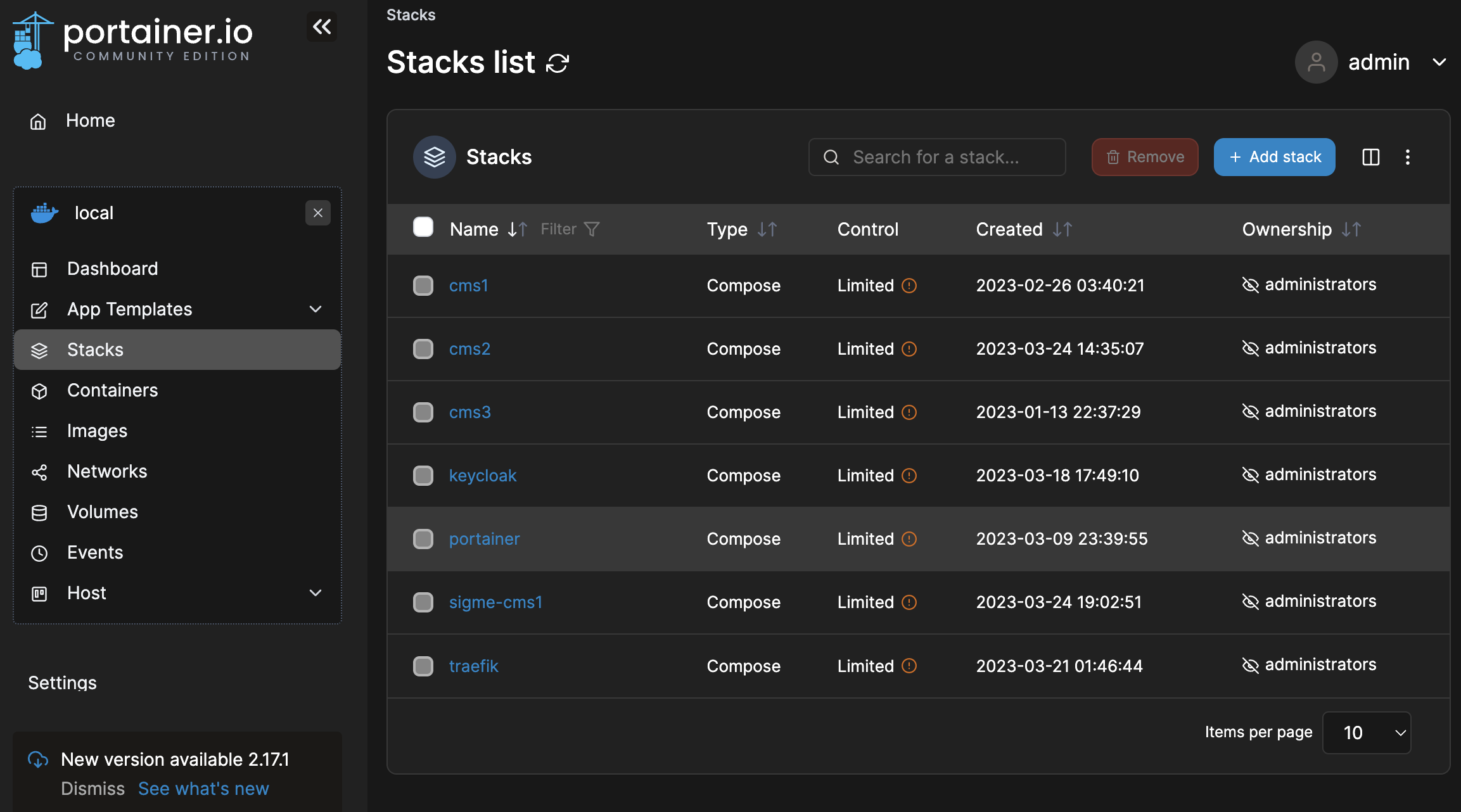
Task: Open Volumes in sidebar
Action: [177, 512]
